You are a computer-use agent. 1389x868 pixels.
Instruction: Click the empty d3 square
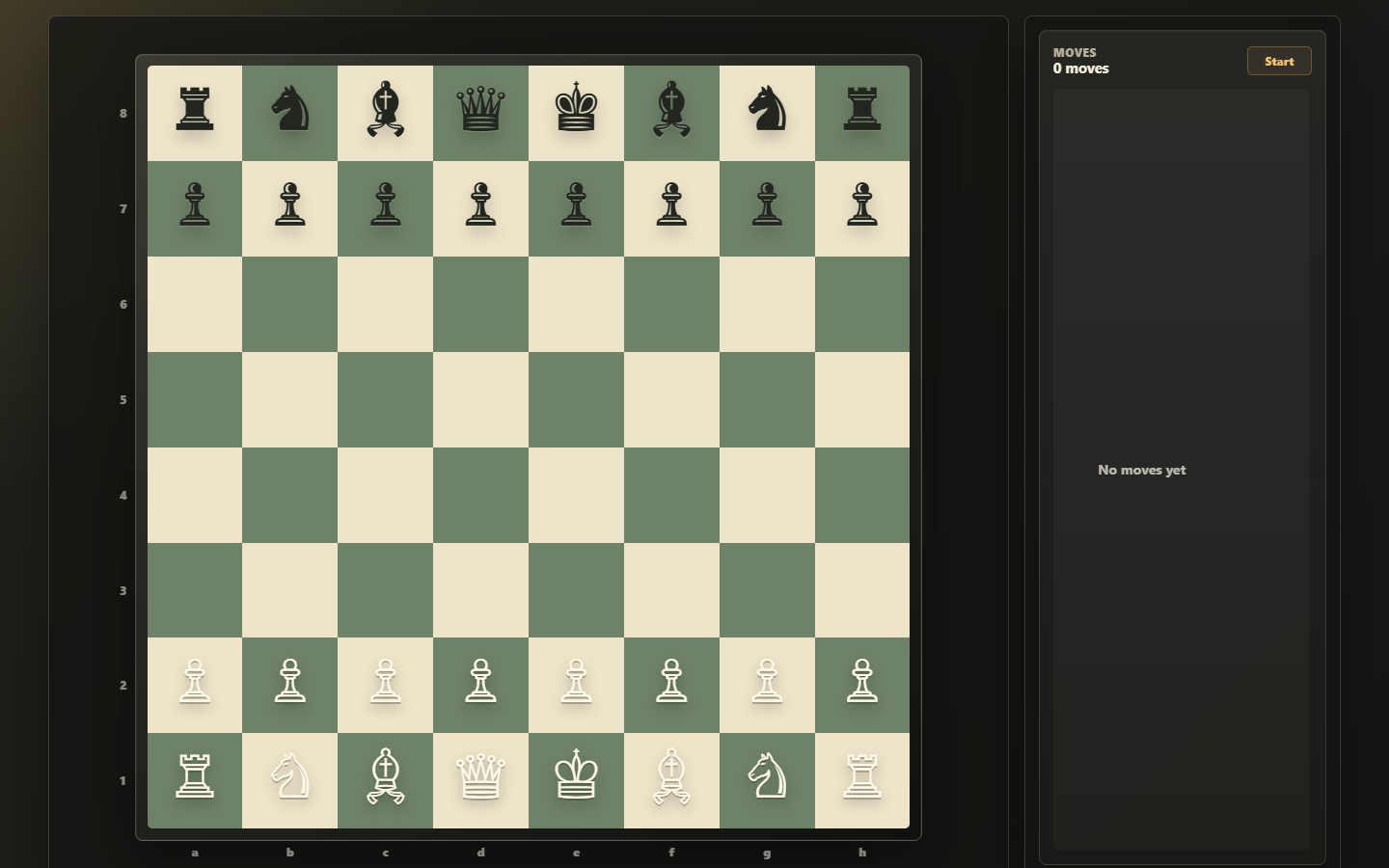(x=480, y=590)
